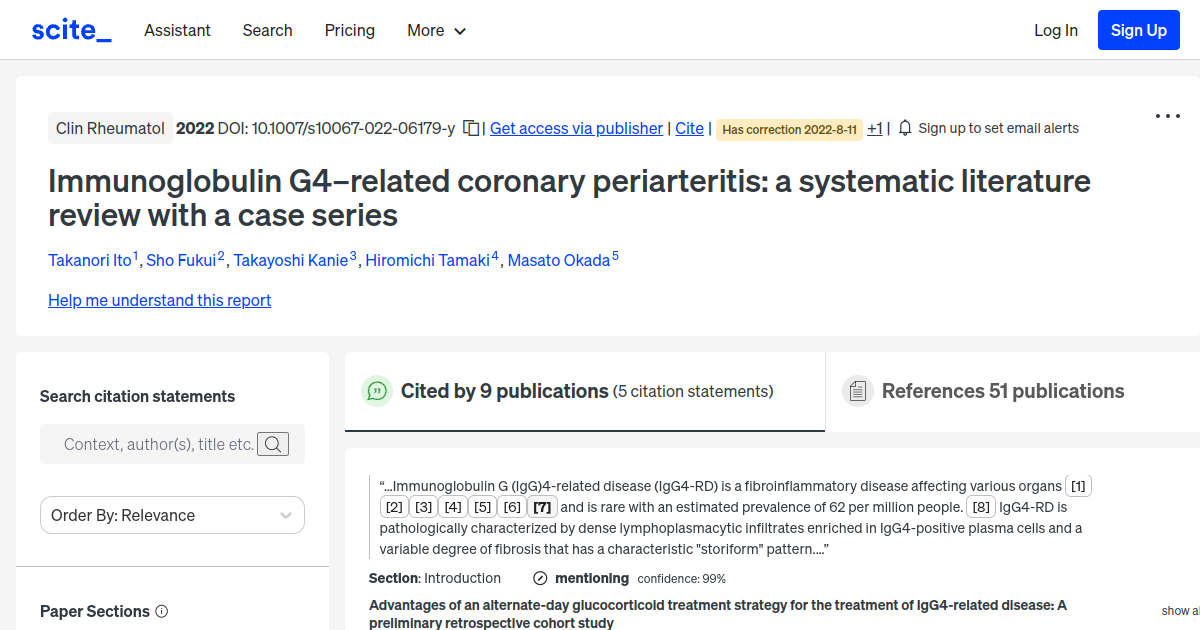Click the magnifier in the citation search box

pos(272,444)
